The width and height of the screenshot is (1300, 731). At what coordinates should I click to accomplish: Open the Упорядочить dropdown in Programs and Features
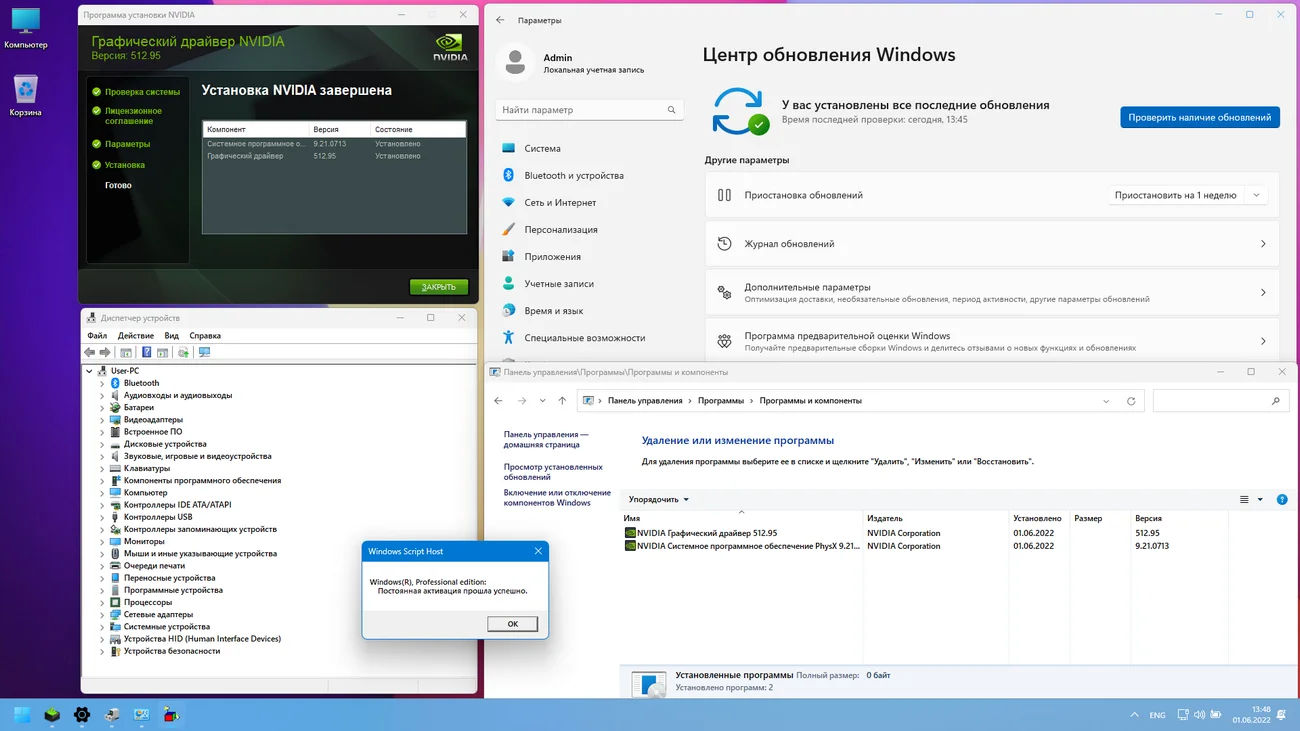[x=658, y=499]
